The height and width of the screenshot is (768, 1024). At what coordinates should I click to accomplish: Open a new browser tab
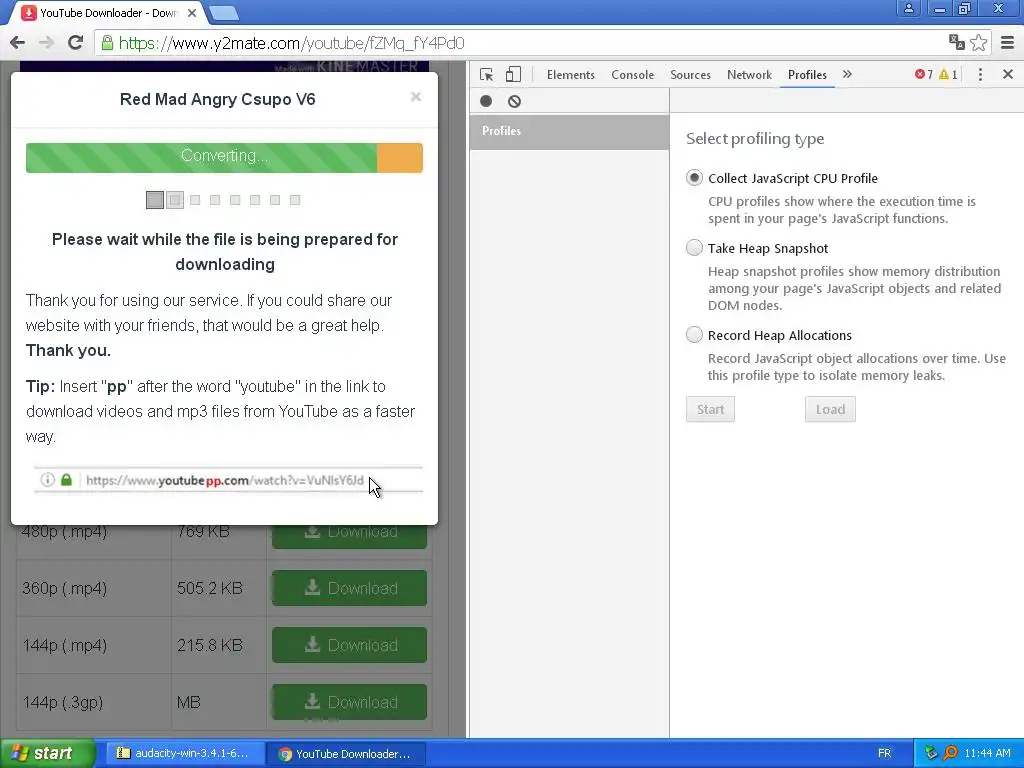pos(224,12)
